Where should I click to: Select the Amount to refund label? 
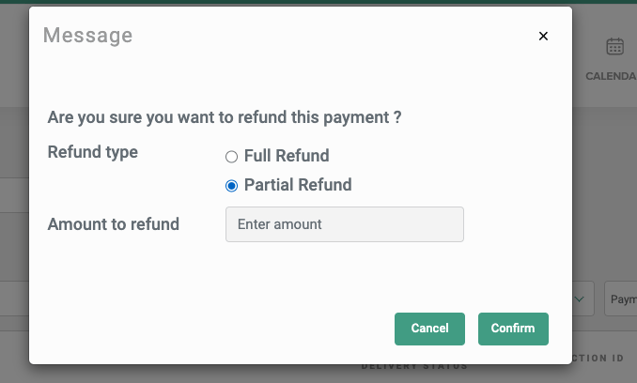[x=113, y=224]
